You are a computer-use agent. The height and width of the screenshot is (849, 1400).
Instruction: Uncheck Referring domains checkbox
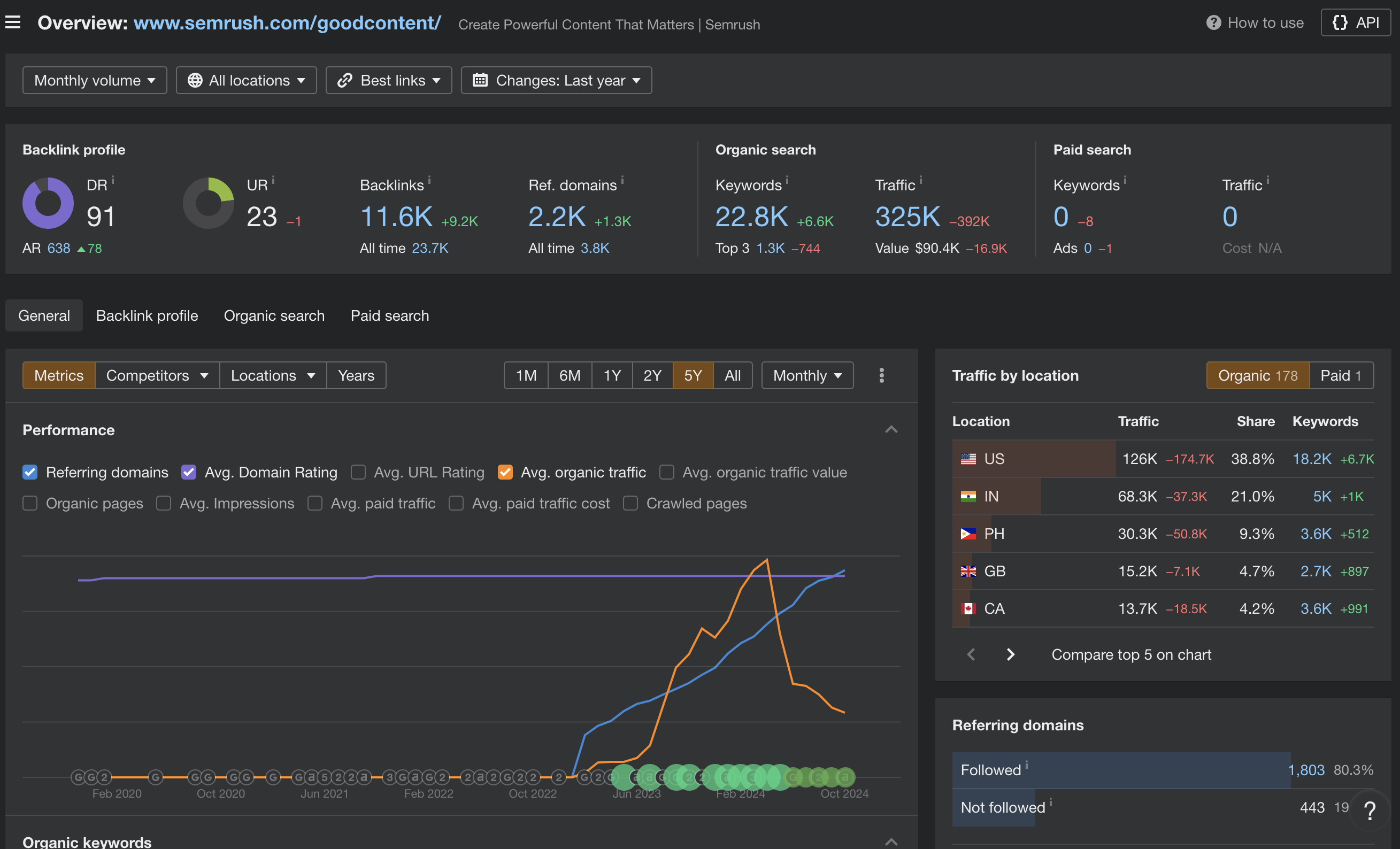[30, 472]
